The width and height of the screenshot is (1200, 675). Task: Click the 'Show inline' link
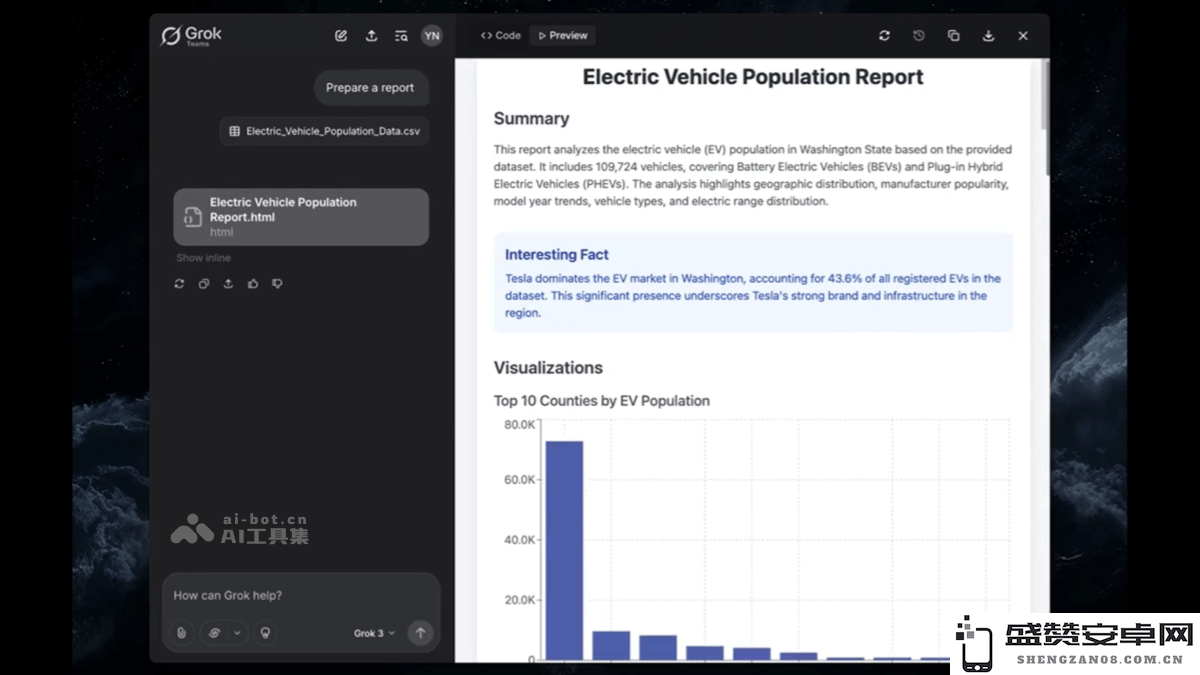click(x=203, y=258)
